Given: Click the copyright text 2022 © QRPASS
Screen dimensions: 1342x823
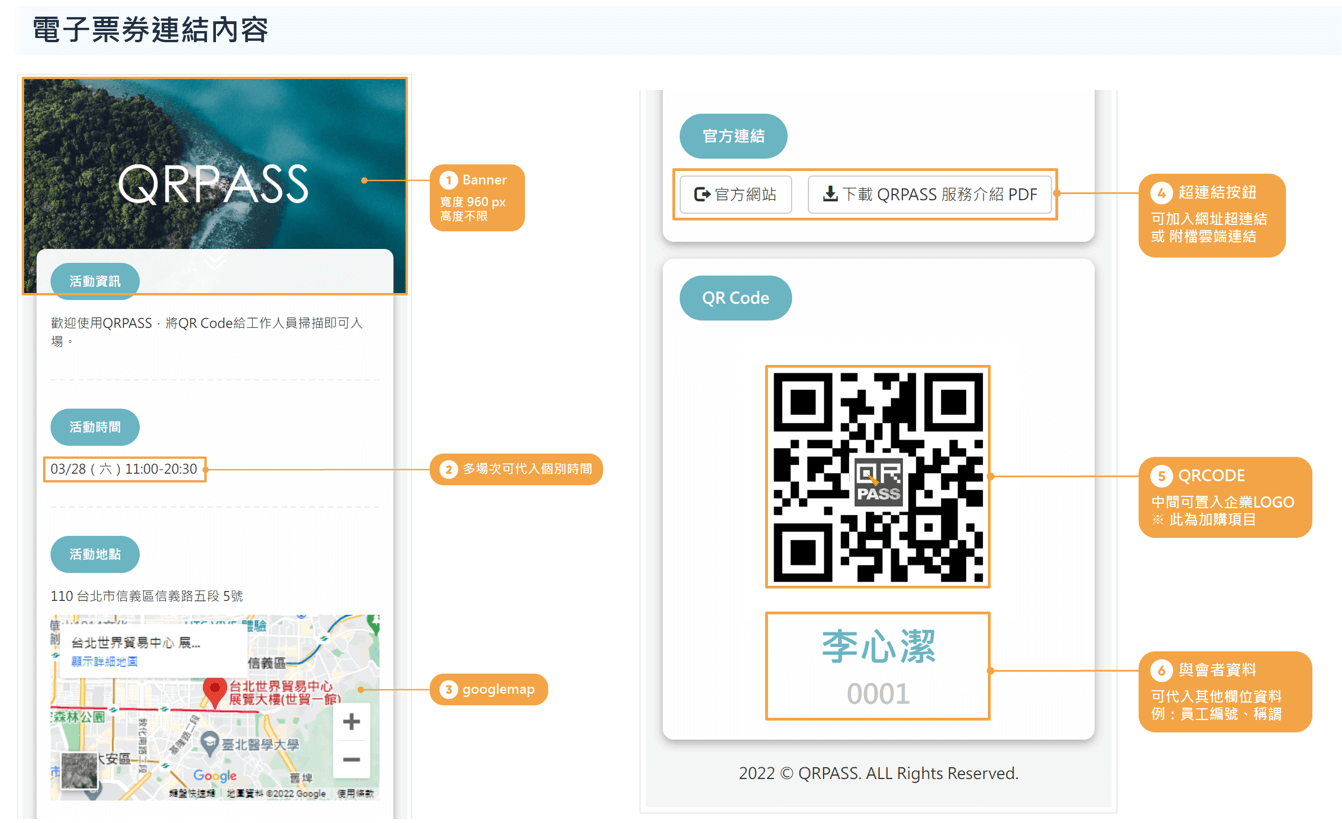Looking at the screenshot, I should [878, 773].
